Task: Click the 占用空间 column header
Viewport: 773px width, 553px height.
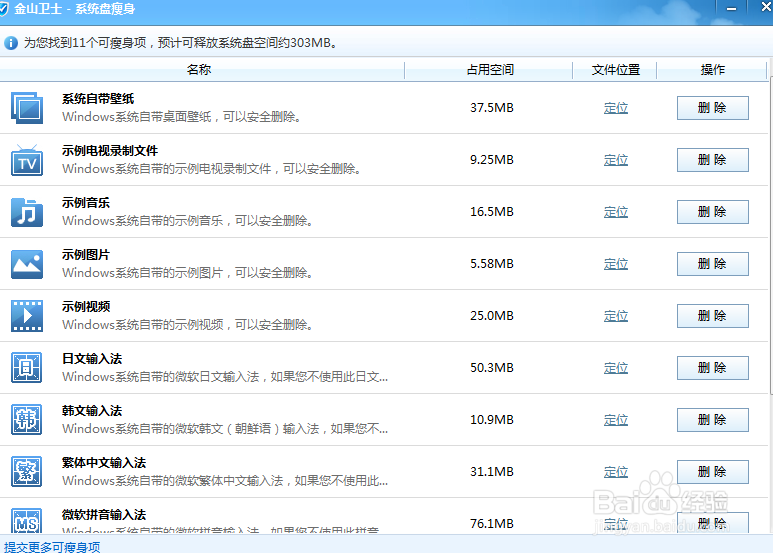Action: (489, 69)
